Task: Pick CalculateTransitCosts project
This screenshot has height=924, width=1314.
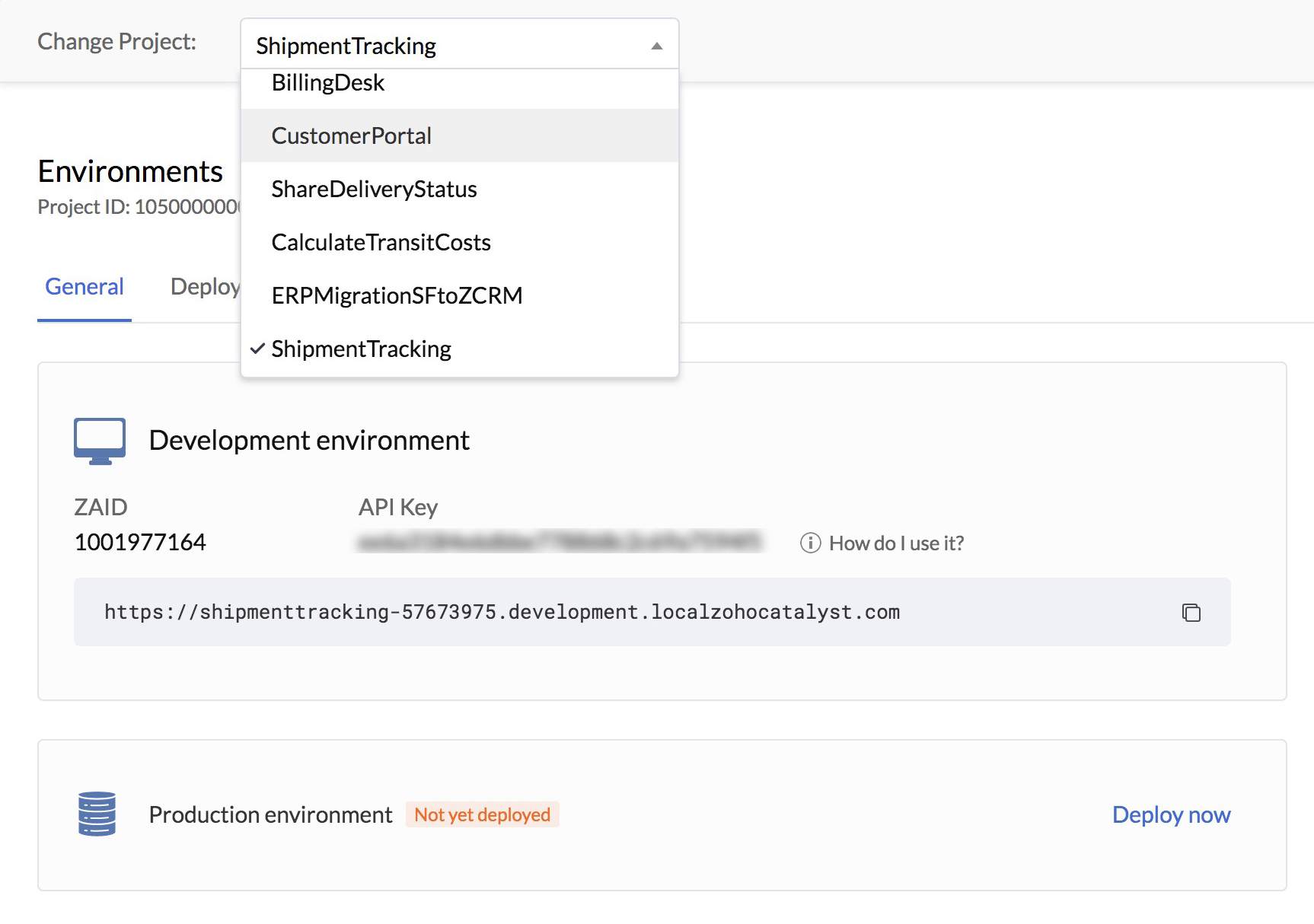Action: (381, 242)
